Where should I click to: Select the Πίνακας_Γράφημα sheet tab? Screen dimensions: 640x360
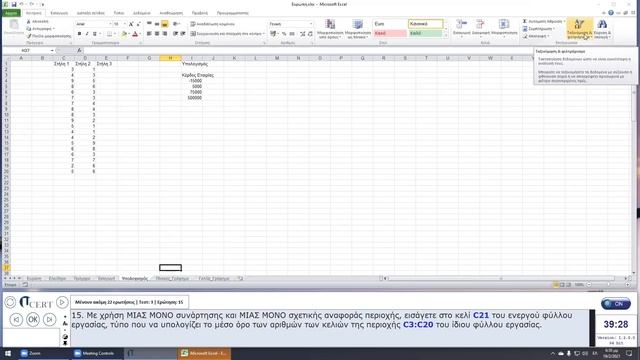(172, 278)
